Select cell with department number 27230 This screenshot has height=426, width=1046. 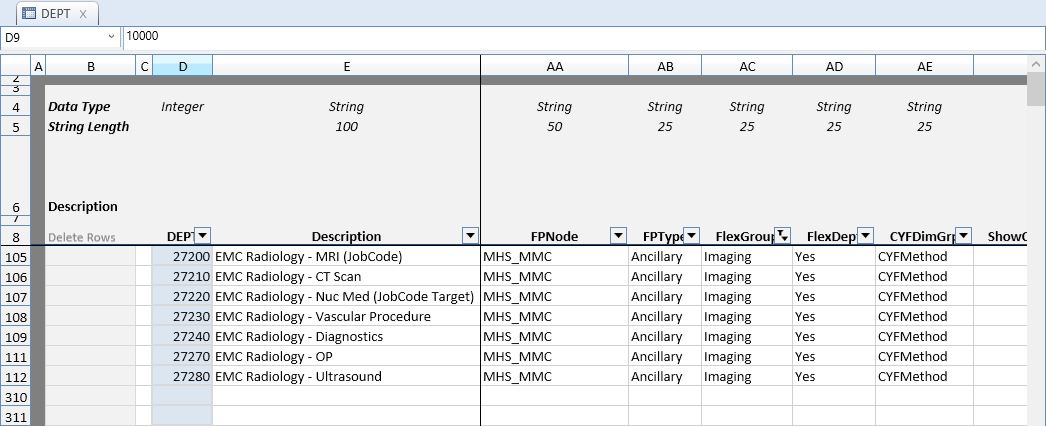pyautogui.click(x=182, y=317)
